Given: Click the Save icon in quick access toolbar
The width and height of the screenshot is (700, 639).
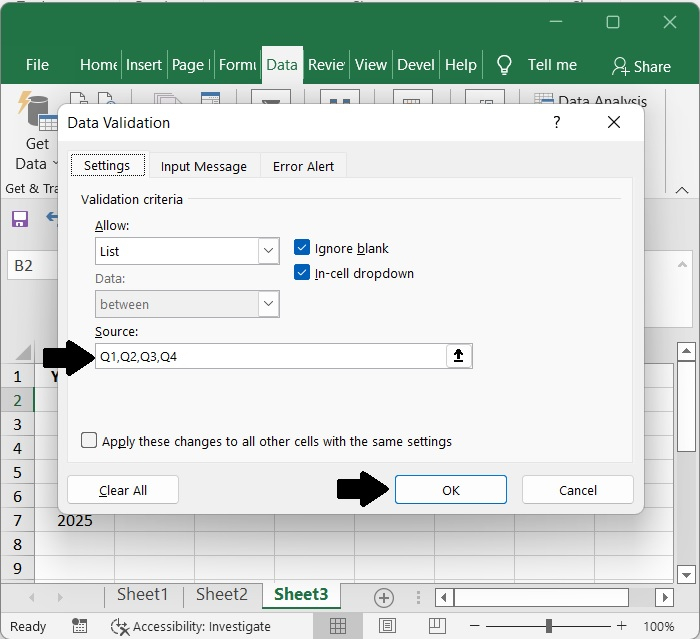Looking at the screenshot, I should (20, 219).
